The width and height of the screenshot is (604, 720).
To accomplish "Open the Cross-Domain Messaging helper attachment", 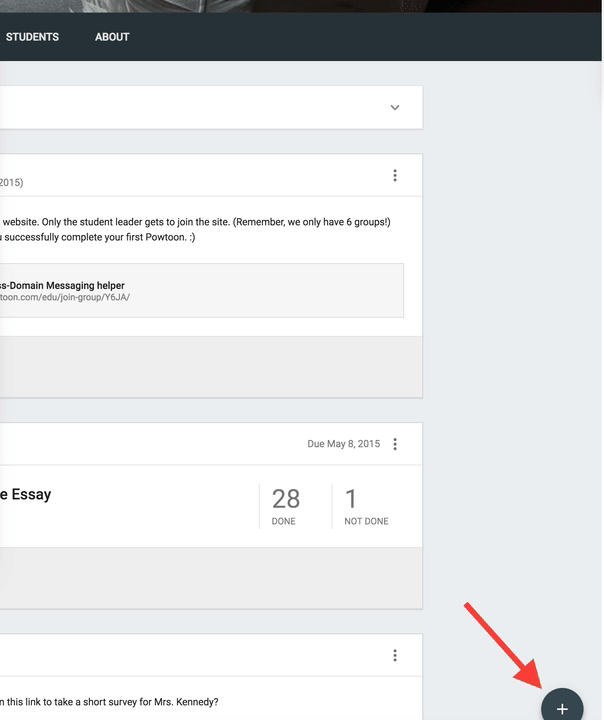I will [x=63, y=285].
